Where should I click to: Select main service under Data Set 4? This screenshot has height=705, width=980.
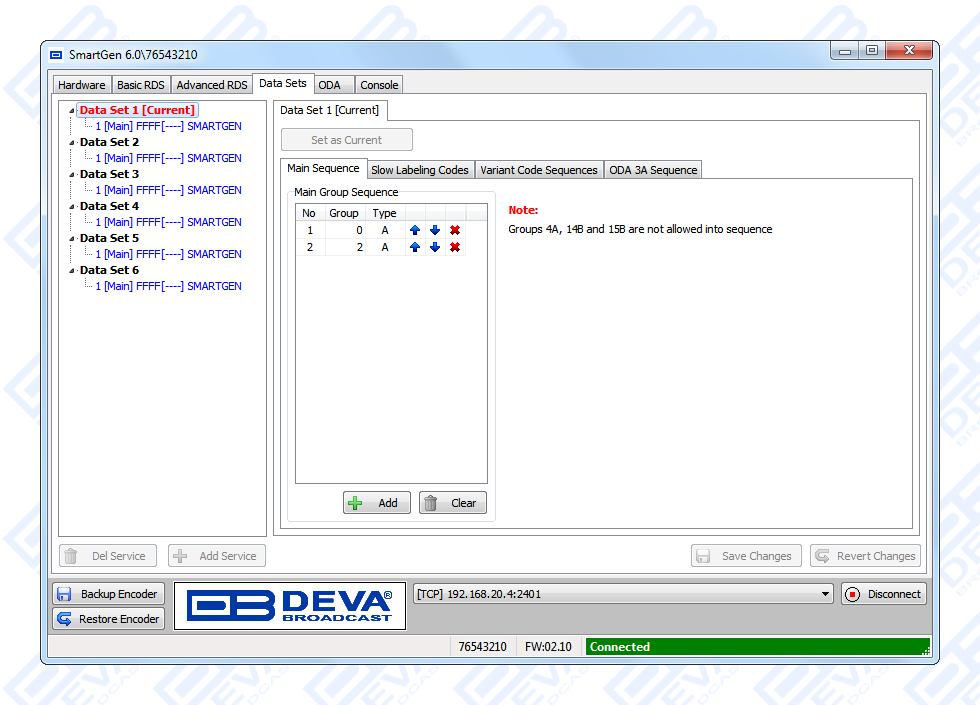[x=168, y=222]
